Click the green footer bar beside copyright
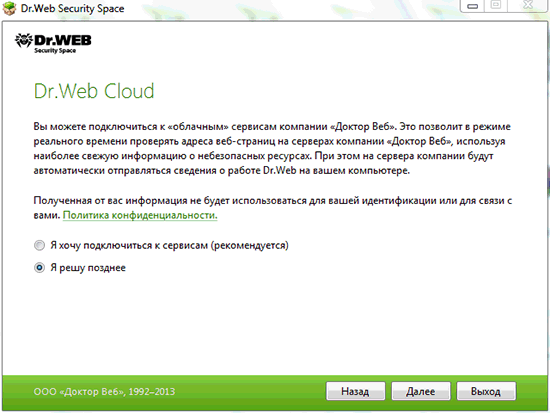The height and width of the screenshot is (413, 550). [249, 392]
